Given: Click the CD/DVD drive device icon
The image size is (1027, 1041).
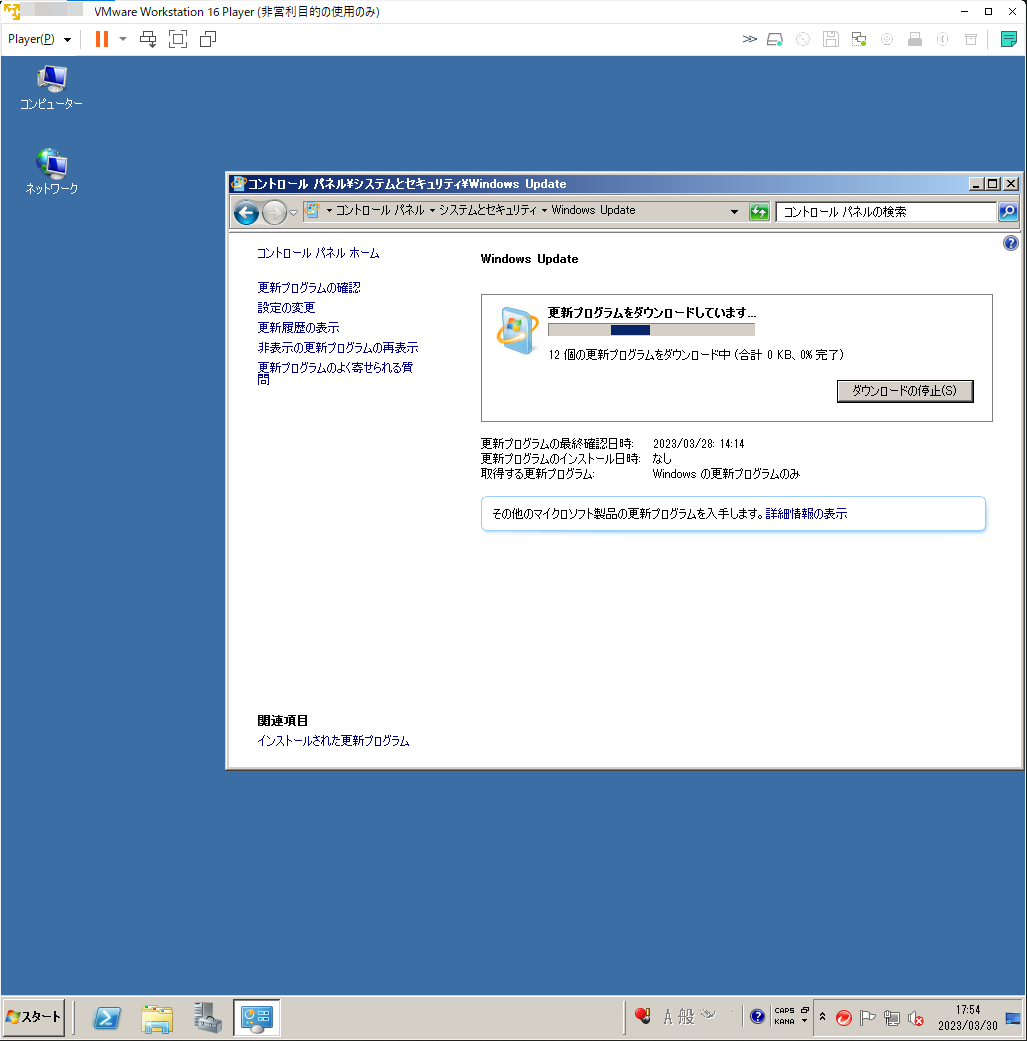Looking at the screenshot, I should pos(803,39).
